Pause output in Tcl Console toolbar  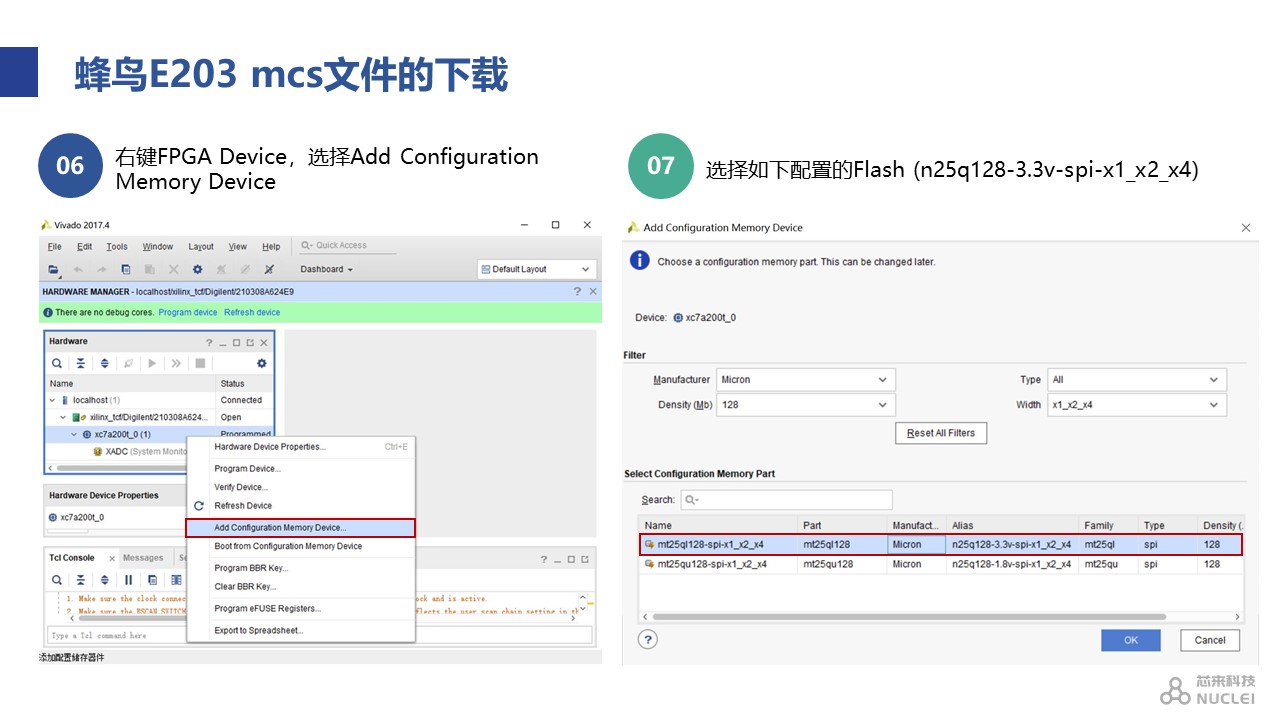pyautogui.click(x=128, y=580)
